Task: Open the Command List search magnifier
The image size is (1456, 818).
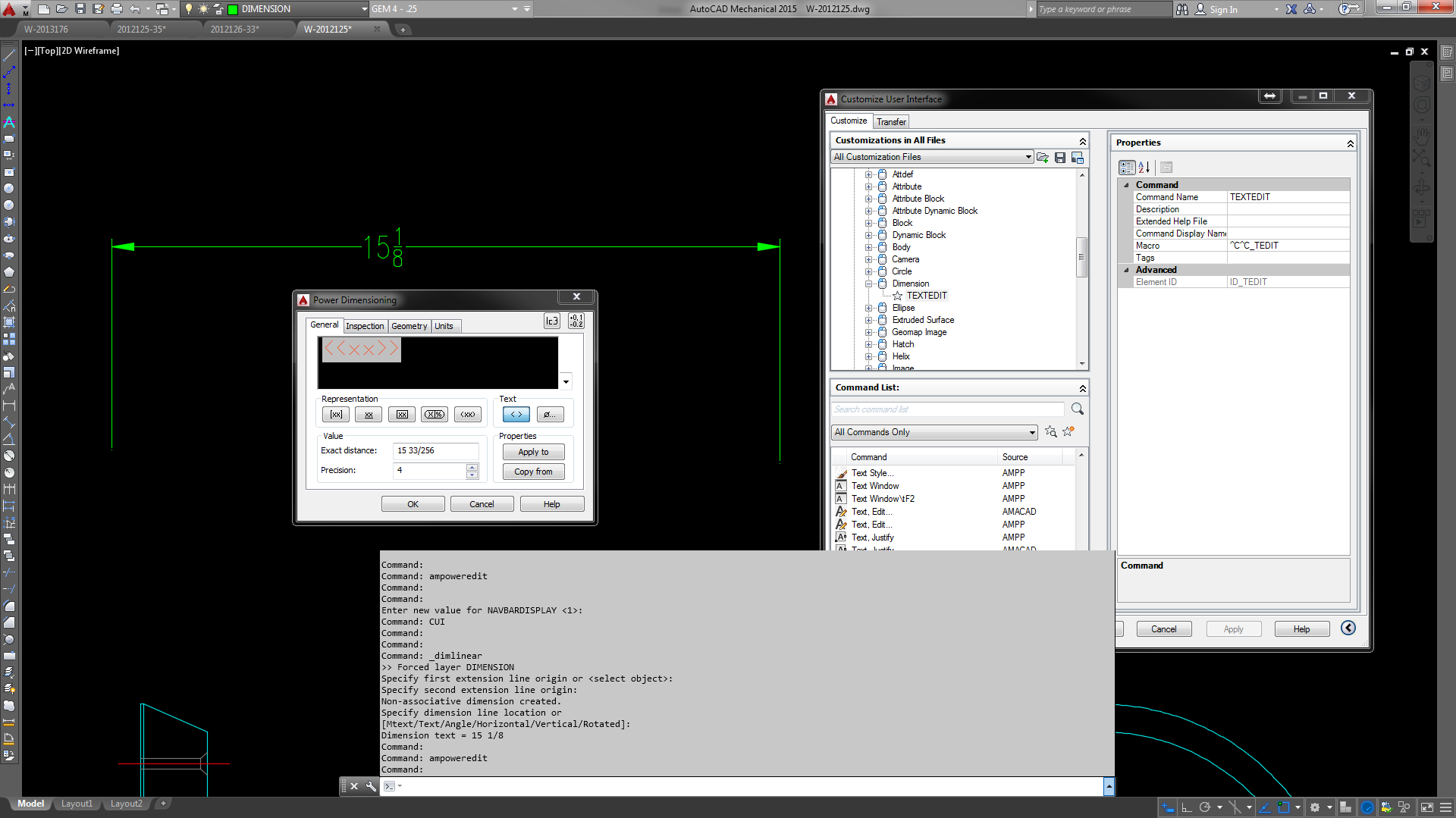Action: point(1077,409)
